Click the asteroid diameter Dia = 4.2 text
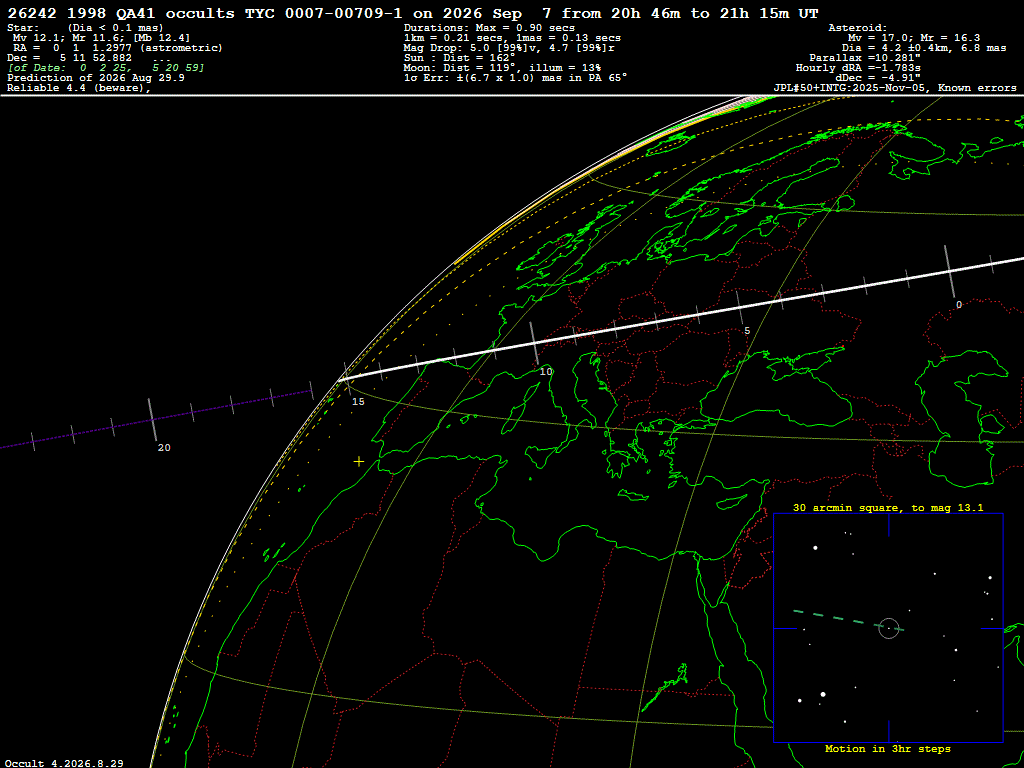Viewport: 1024px width, 768px height. [x=924, y=48]
